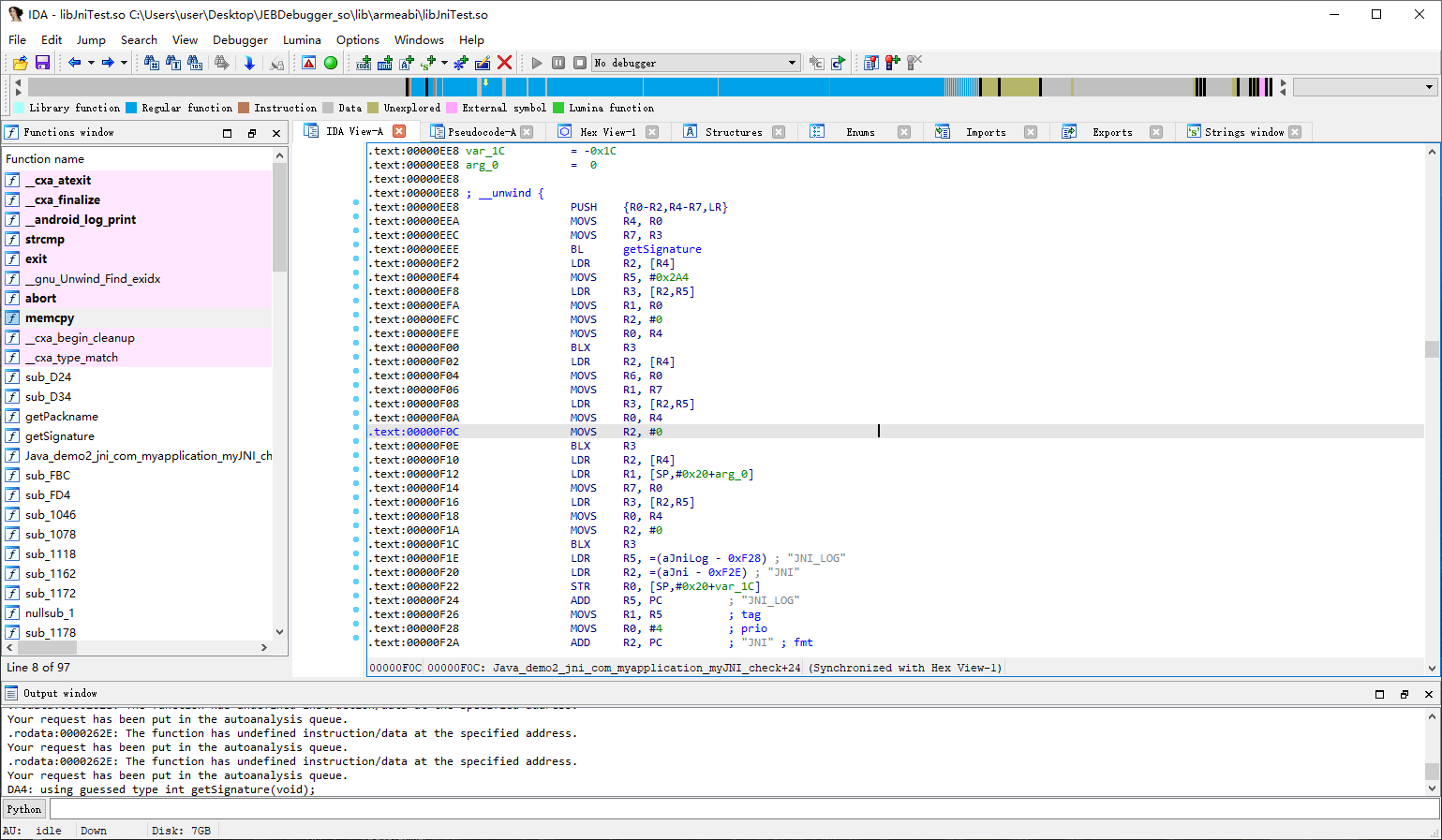The width and height of the screenshot is (1442, 840).
Task: Open the navigation band right-side dropdown
Action: click(1364, 87)
